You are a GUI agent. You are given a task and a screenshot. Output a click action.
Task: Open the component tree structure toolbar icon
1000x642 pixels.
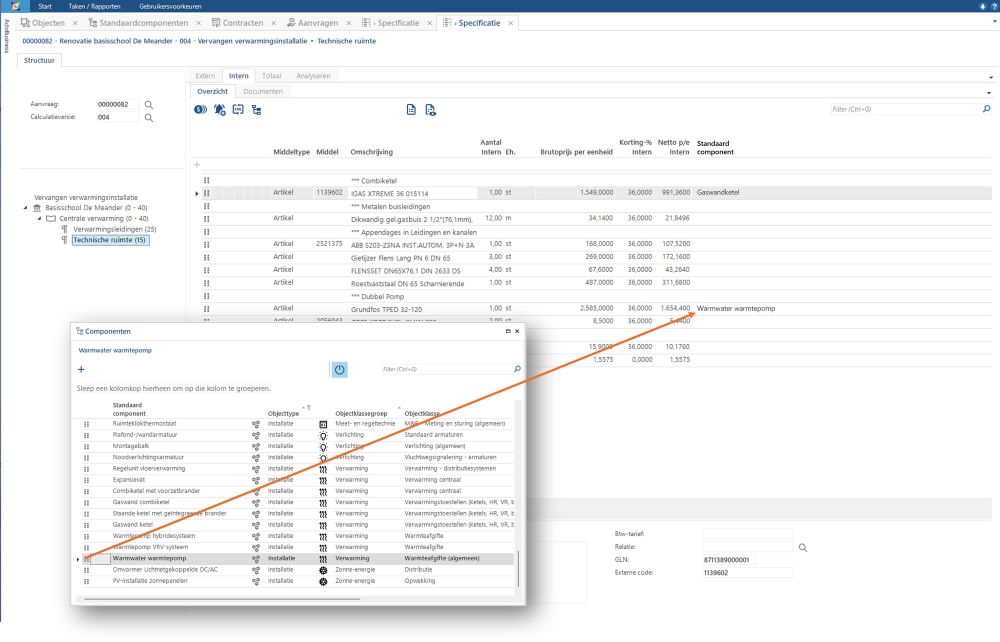point(256,110)
